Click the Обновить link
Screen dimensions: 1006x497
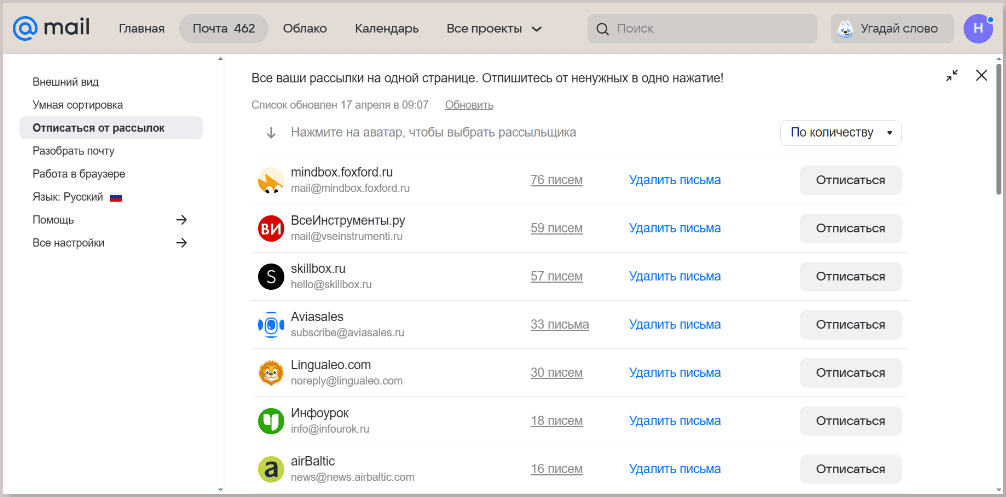pyautogui.click(x=469, y=105)
